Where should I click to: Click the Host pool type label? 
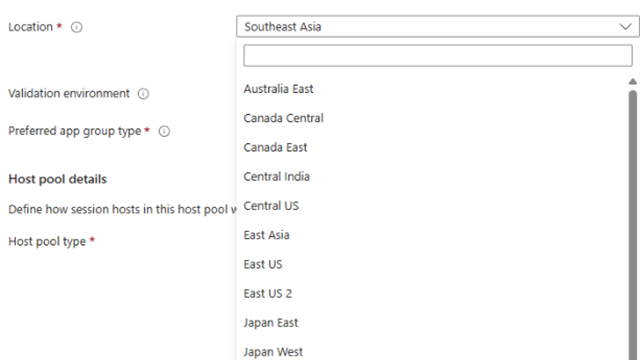click(x=47, y=241)
